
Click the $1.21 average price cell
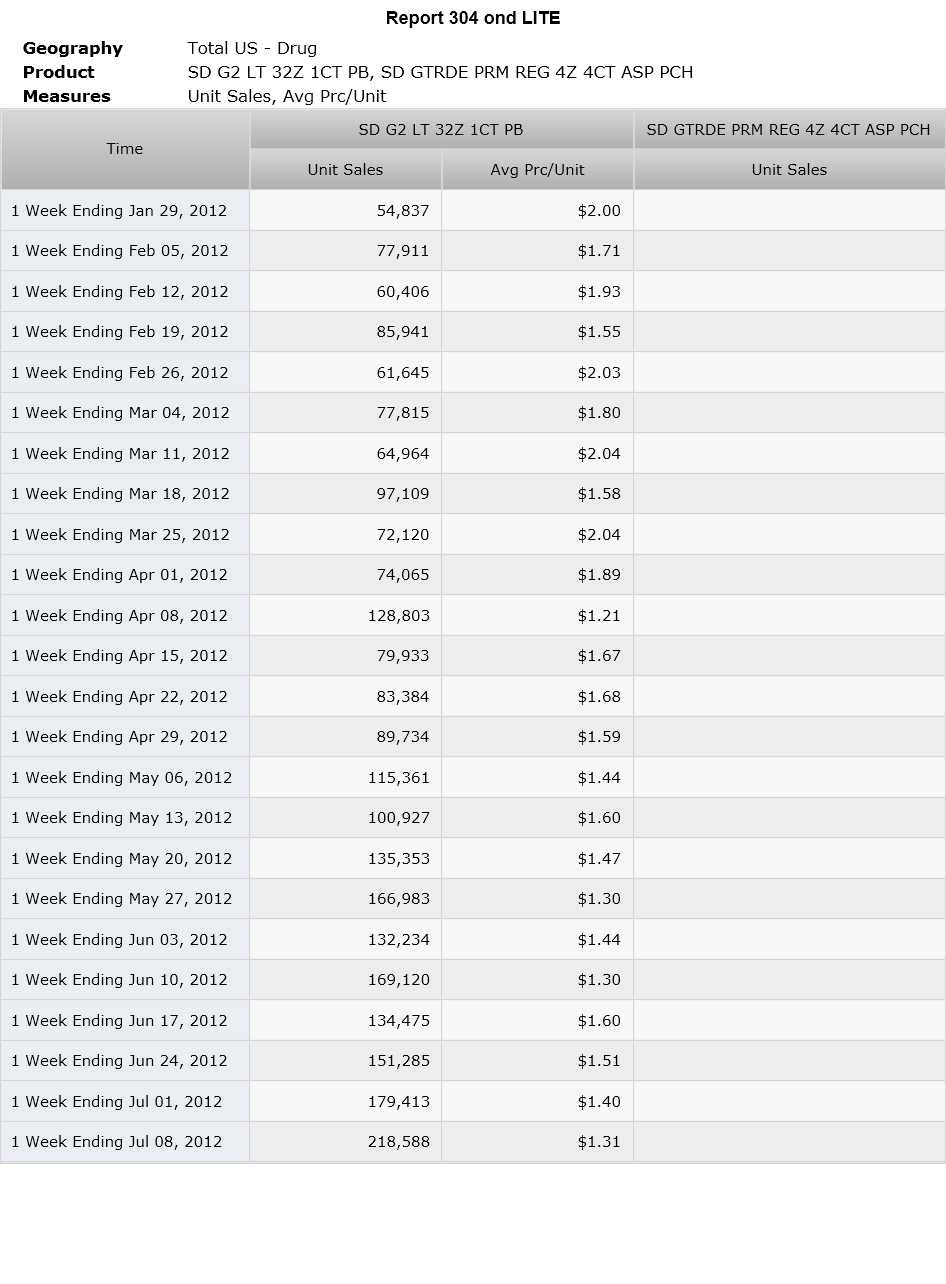pos(537,616)
